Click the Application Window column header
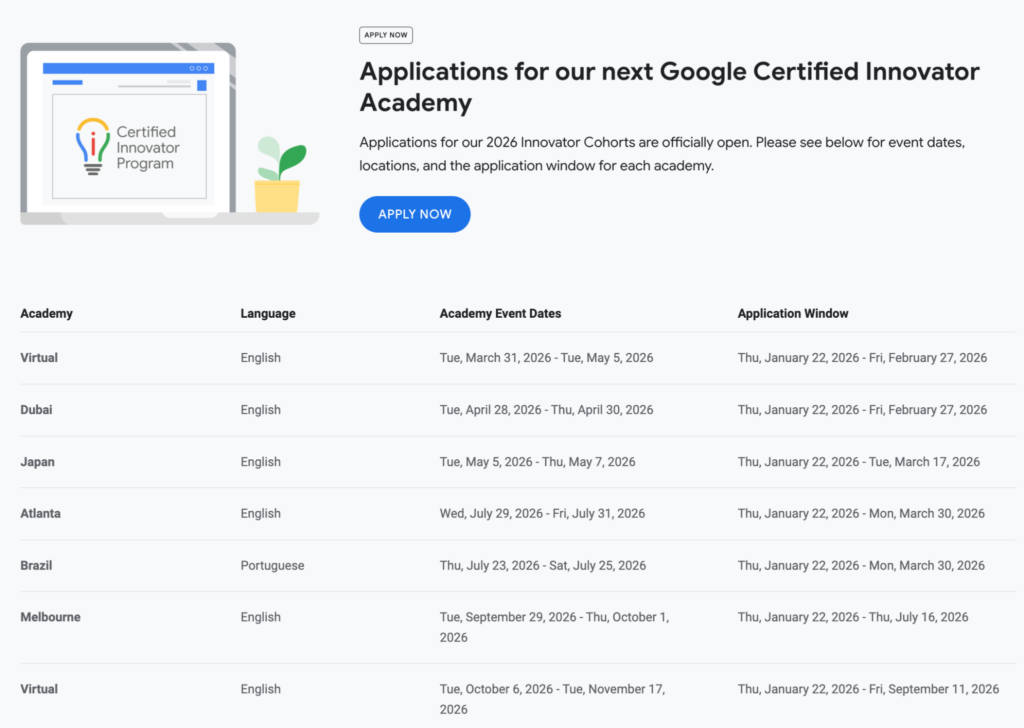 coord(793,313)
